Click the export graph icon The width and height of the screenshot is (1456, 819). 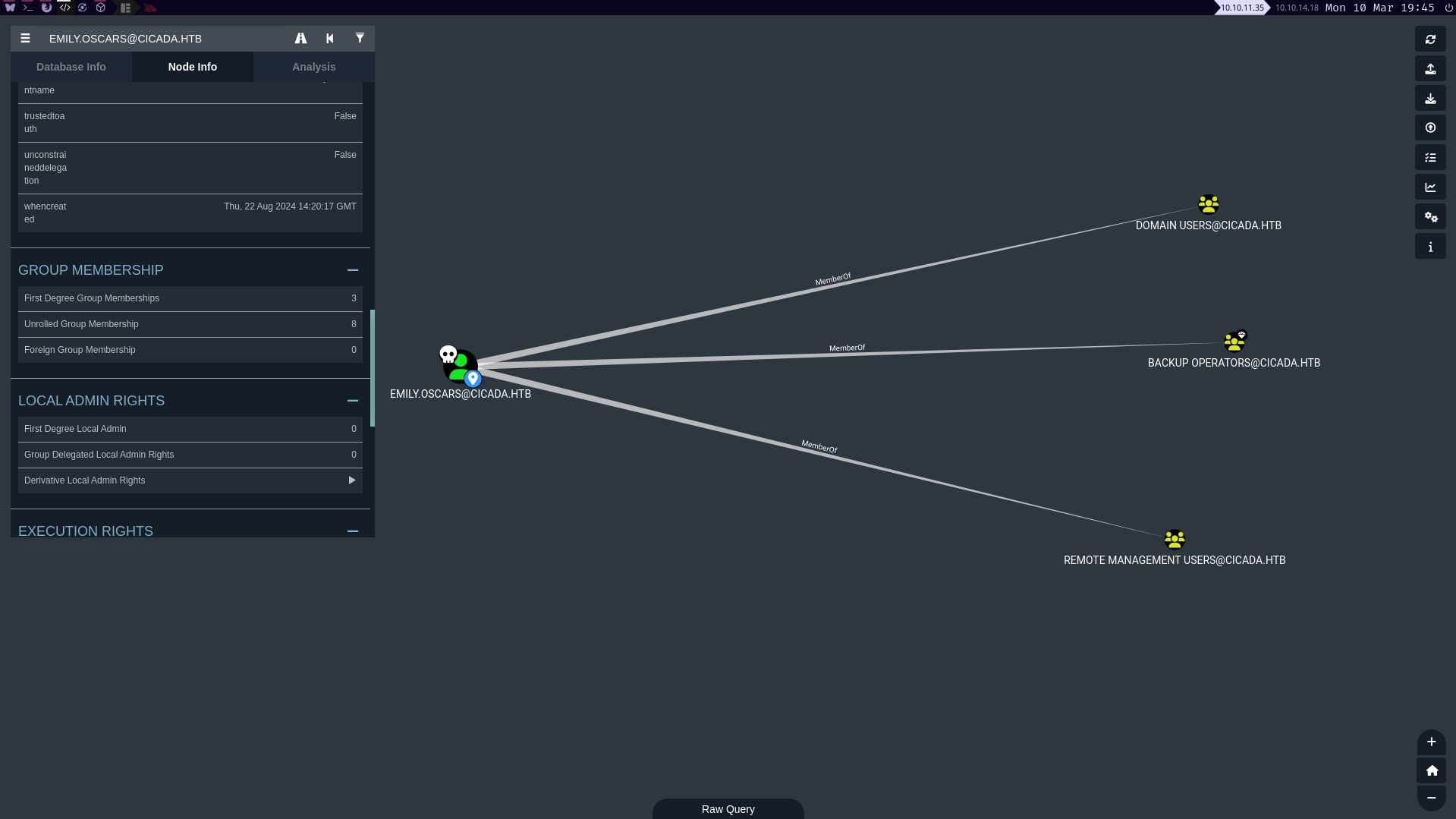[x=1430, y=69]
